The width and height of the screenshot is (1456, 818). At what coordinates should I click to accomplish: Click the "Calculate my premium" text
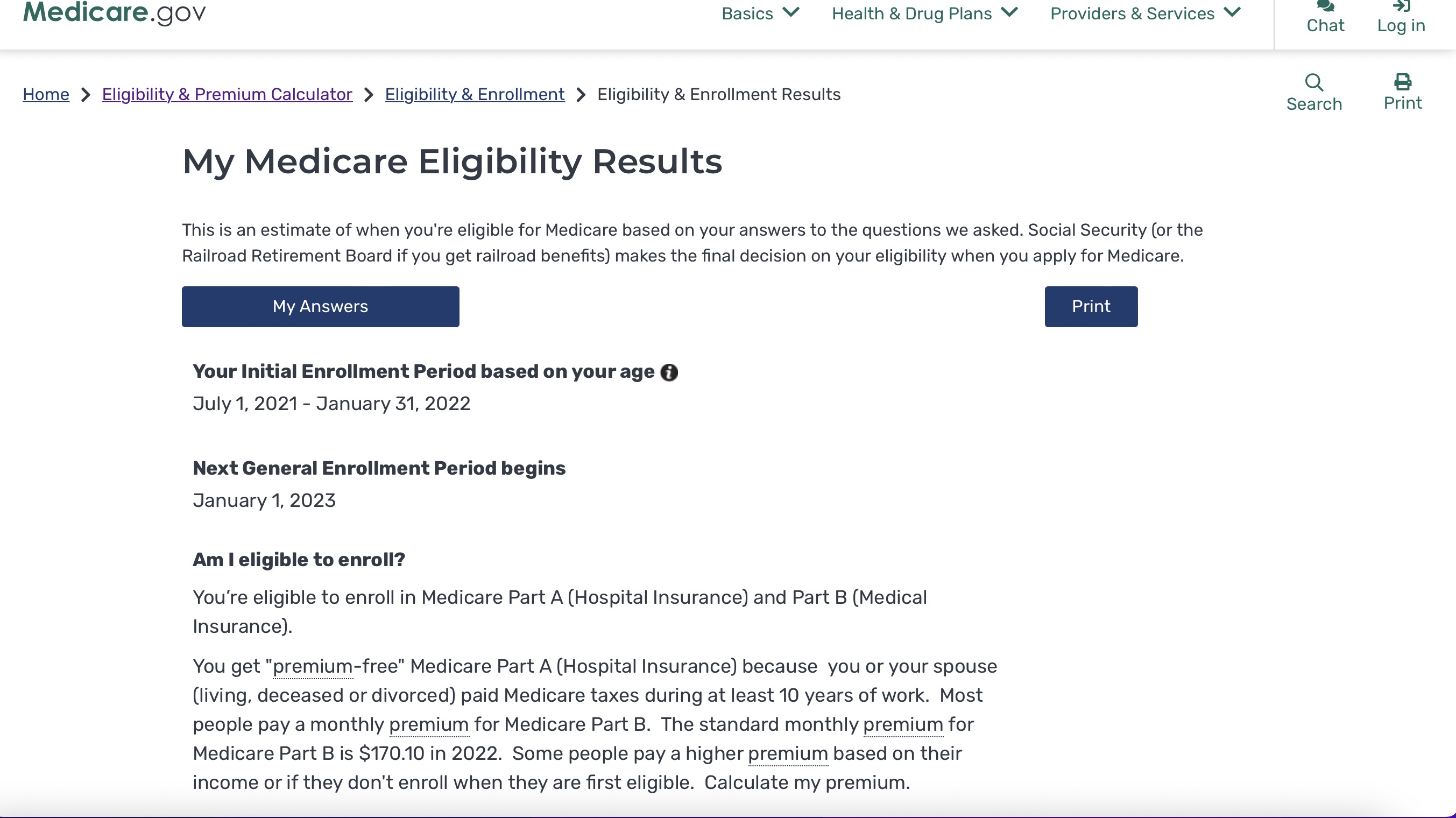807,783
